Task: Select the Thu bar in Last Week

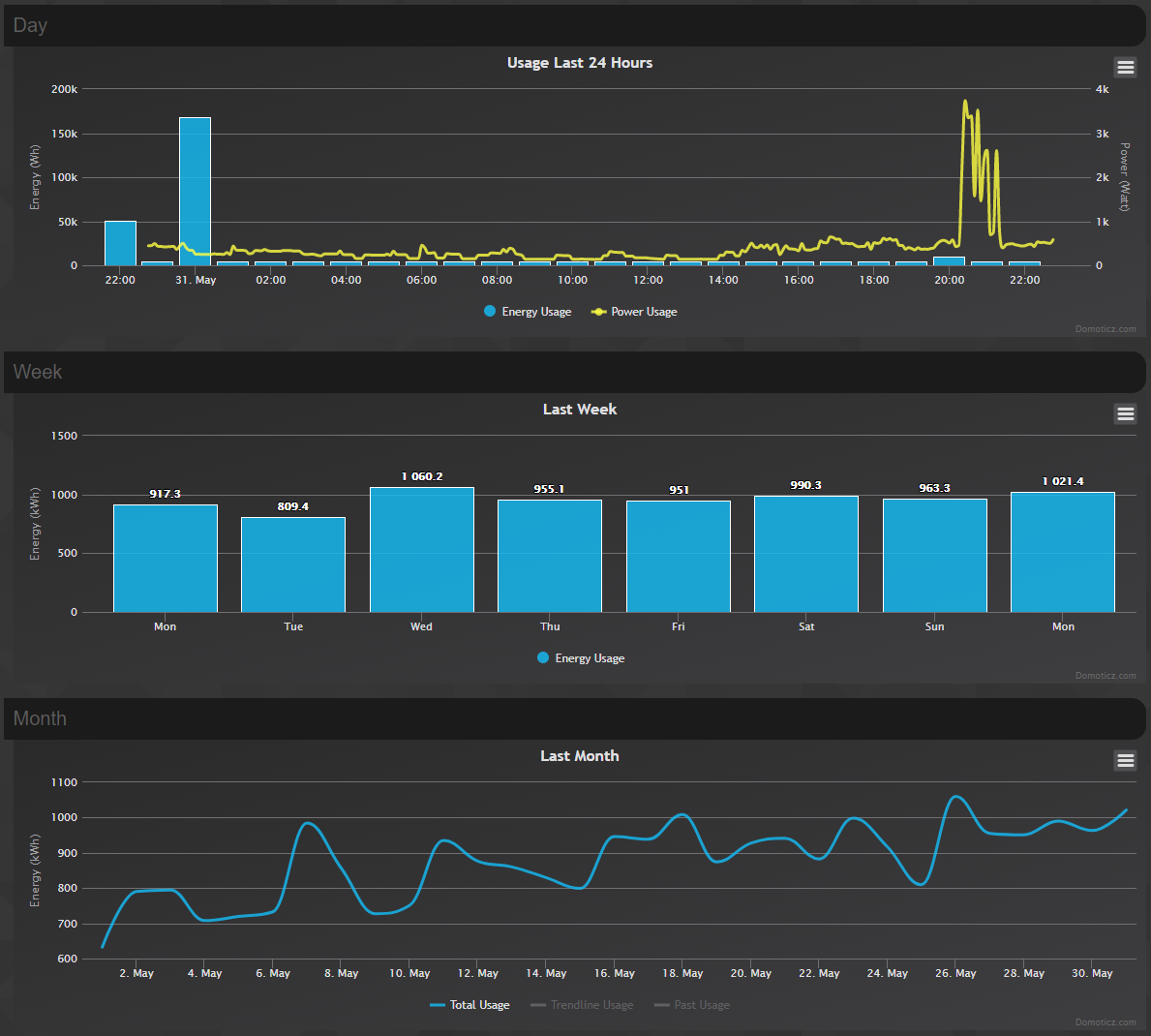Action: 550,556
